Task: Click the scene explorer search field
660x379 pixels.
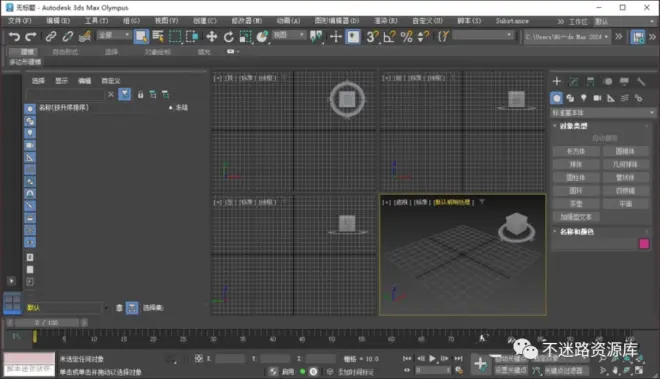Action: pyautogui.click(x=65, y=95)
